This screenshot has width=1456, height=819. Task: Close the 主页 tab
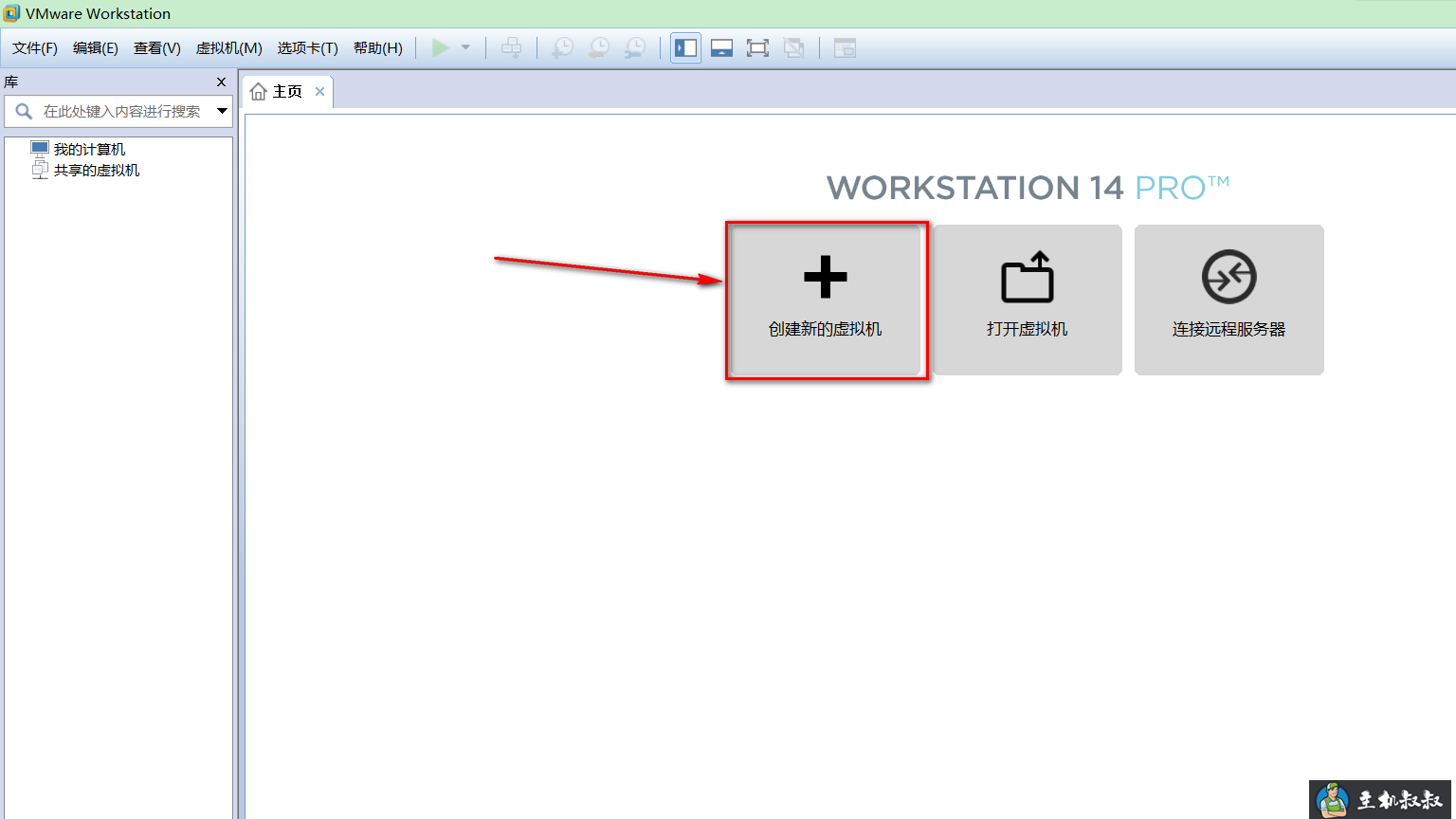[320, 91]
